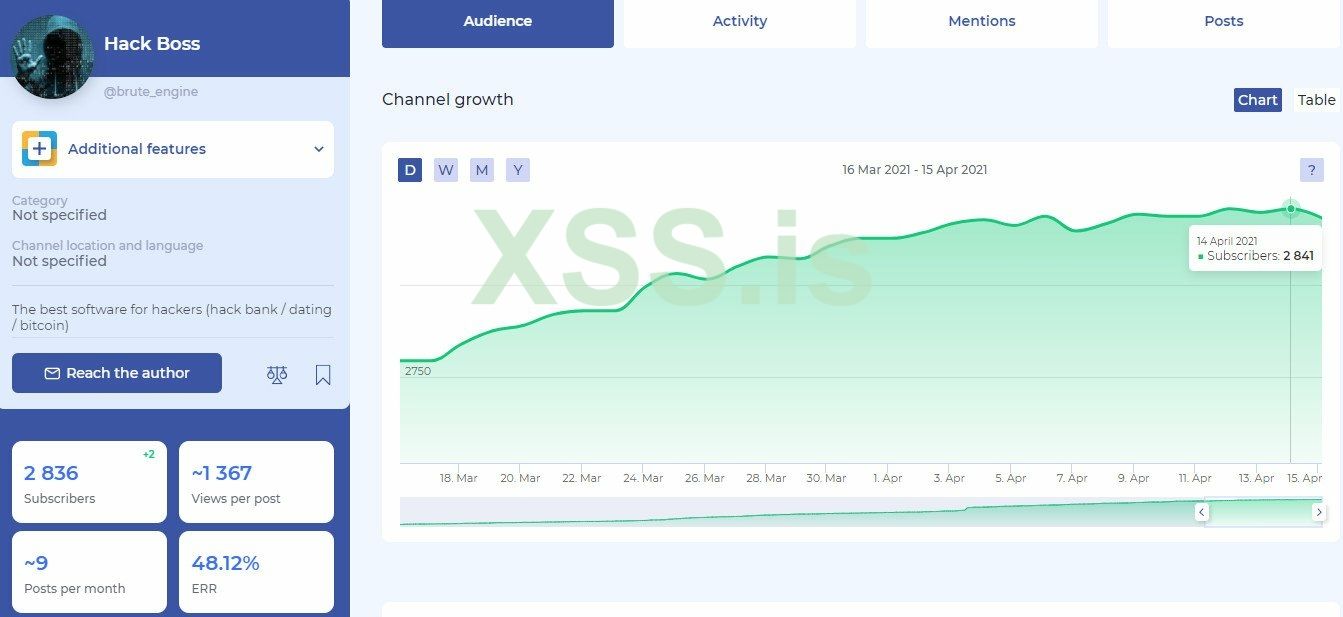
Task: Switch chart to yearly view (Y)
Action: [518, 170]
